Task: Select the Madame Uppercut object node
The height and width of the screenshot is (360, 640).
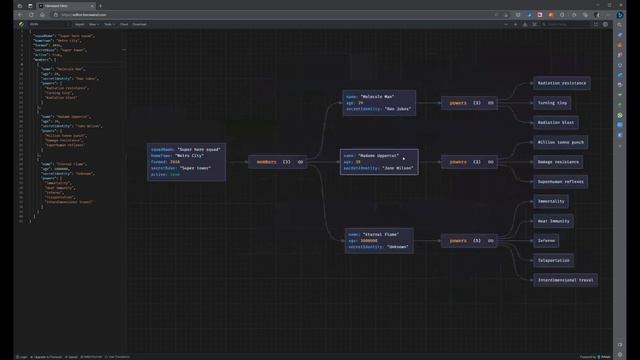Action: pyautogui.click(x=379, y=162)
